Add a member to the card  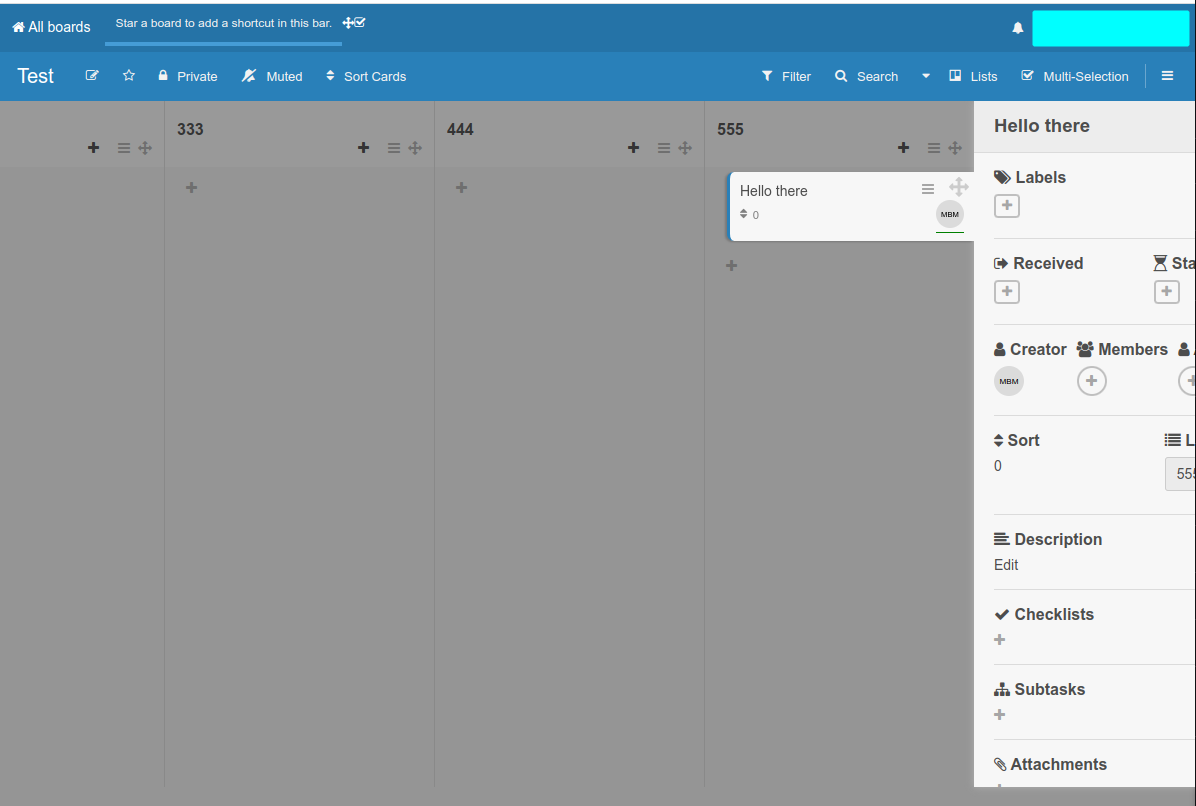pos(1092,381)
